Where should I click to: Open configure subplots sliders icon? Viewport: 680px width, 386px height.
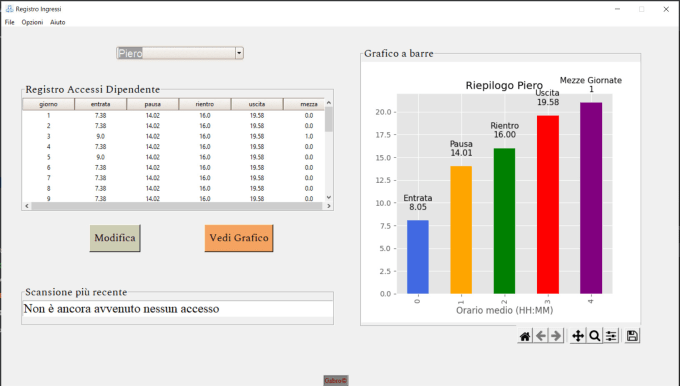pyautogui.click(x=611, y=336)
